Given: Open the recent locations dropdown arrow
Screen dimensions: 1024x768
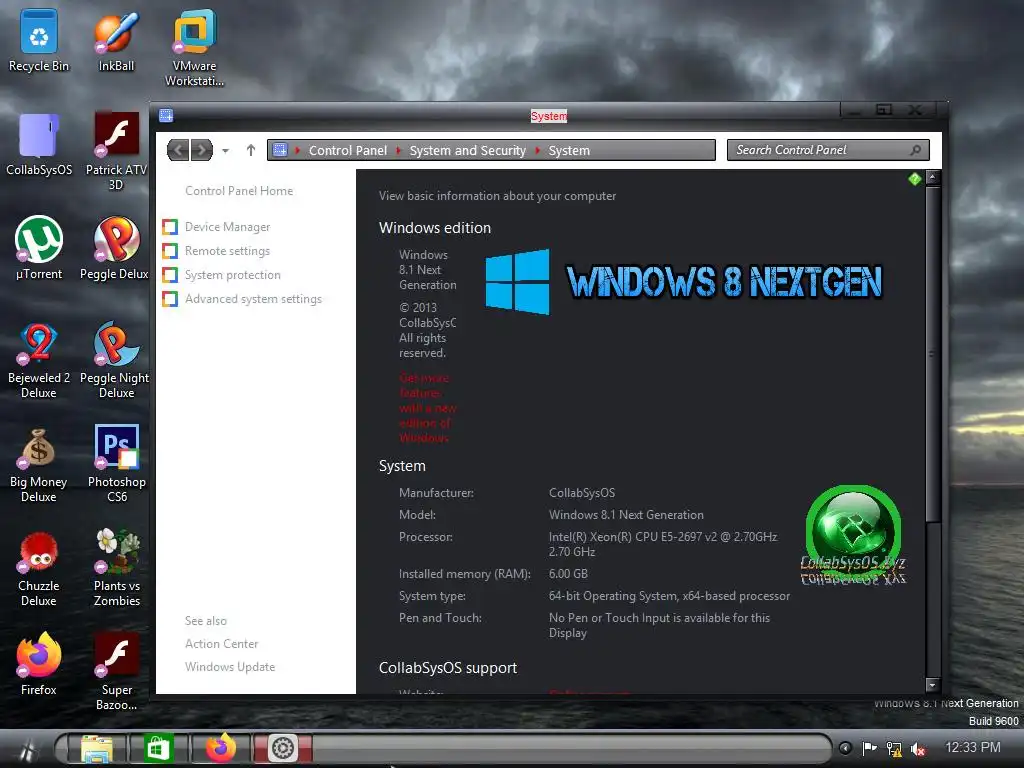Looking at the screenshot, I should 225,151.
